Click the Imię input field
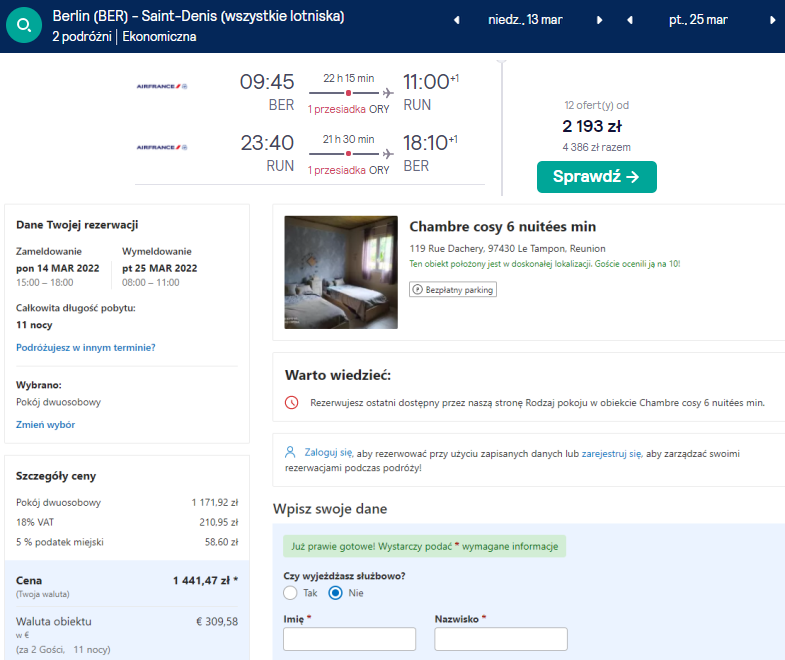 click(x=349, y=639)
